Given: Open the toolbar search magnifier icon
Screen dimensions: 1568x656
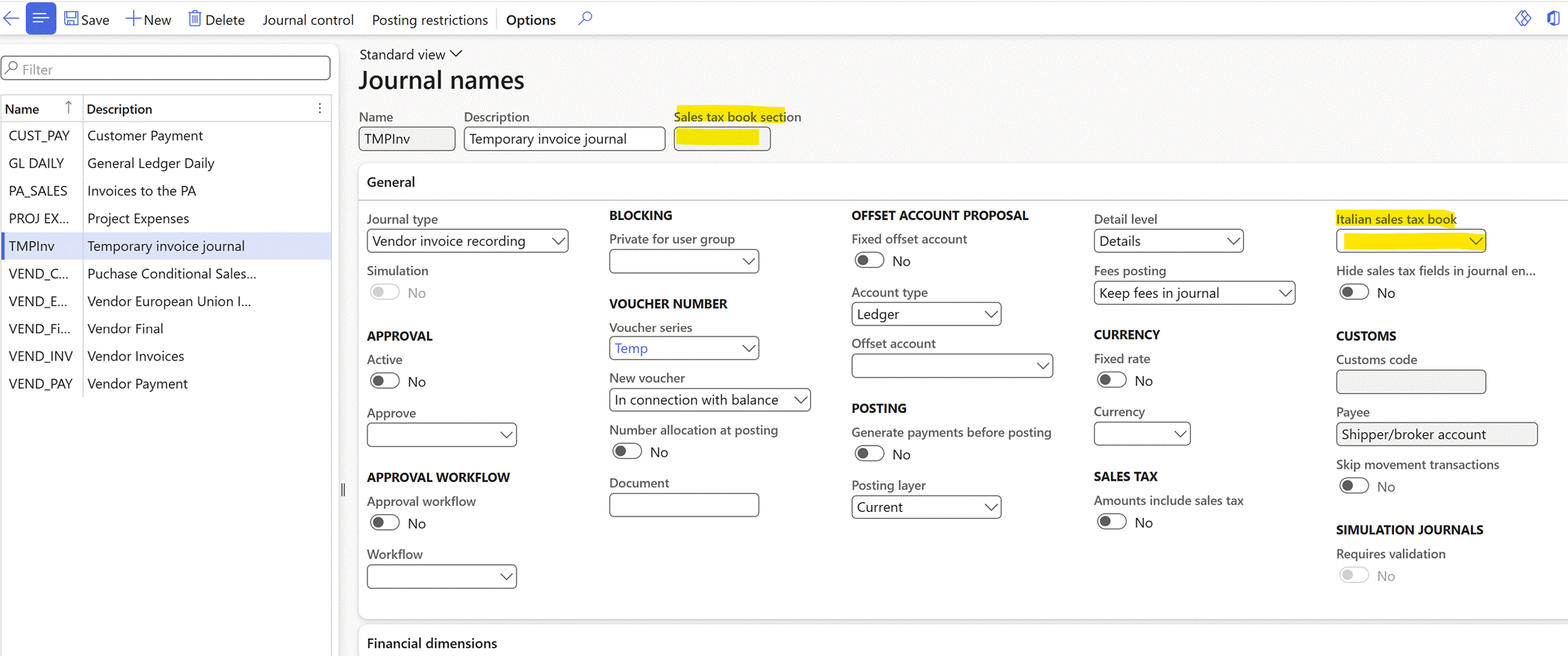Looking at the screenshot, I should coord(585,18).
